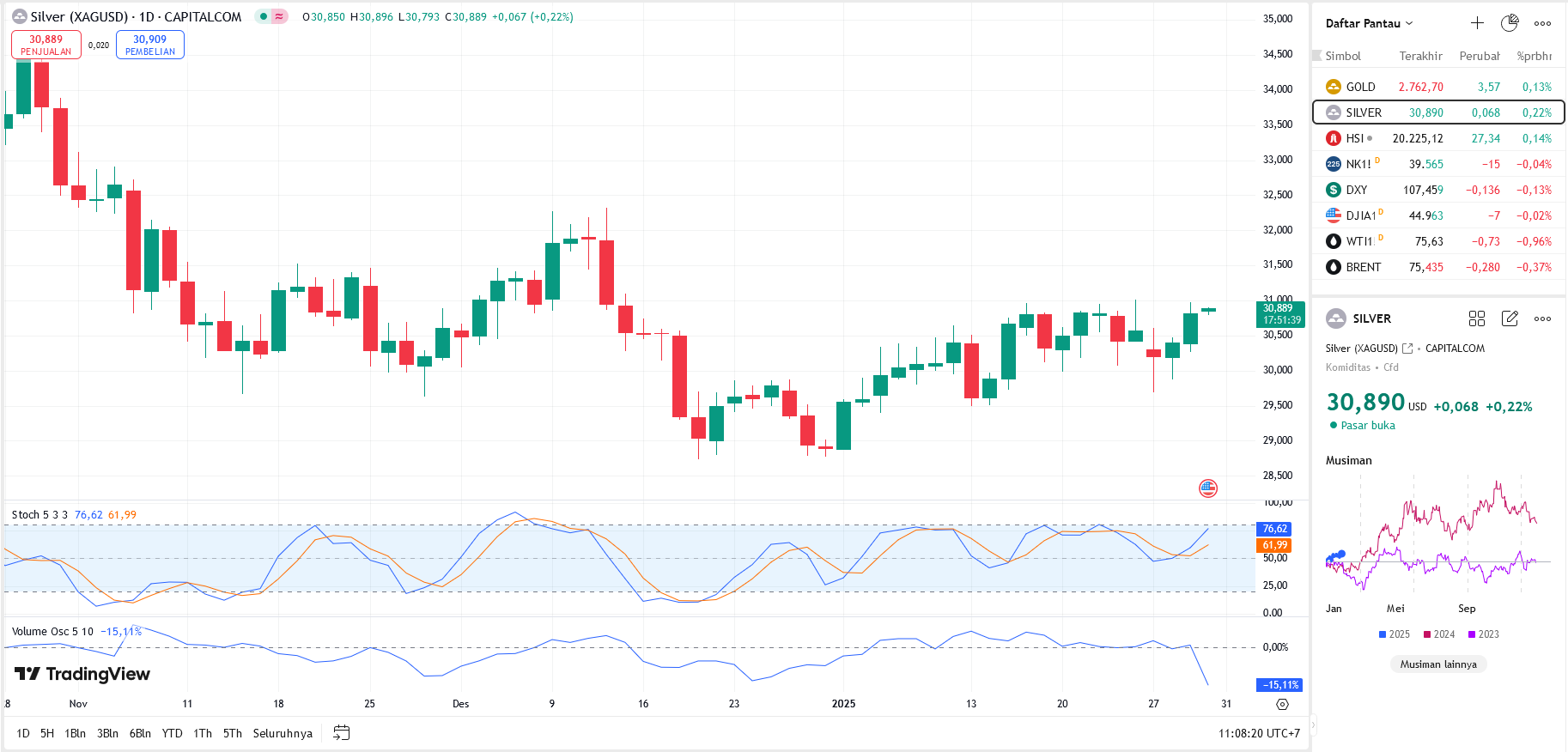Viewport: 1568px width, 752px height.
Task: Switch to the YTD time range
Action: click(x=172, y=733)
